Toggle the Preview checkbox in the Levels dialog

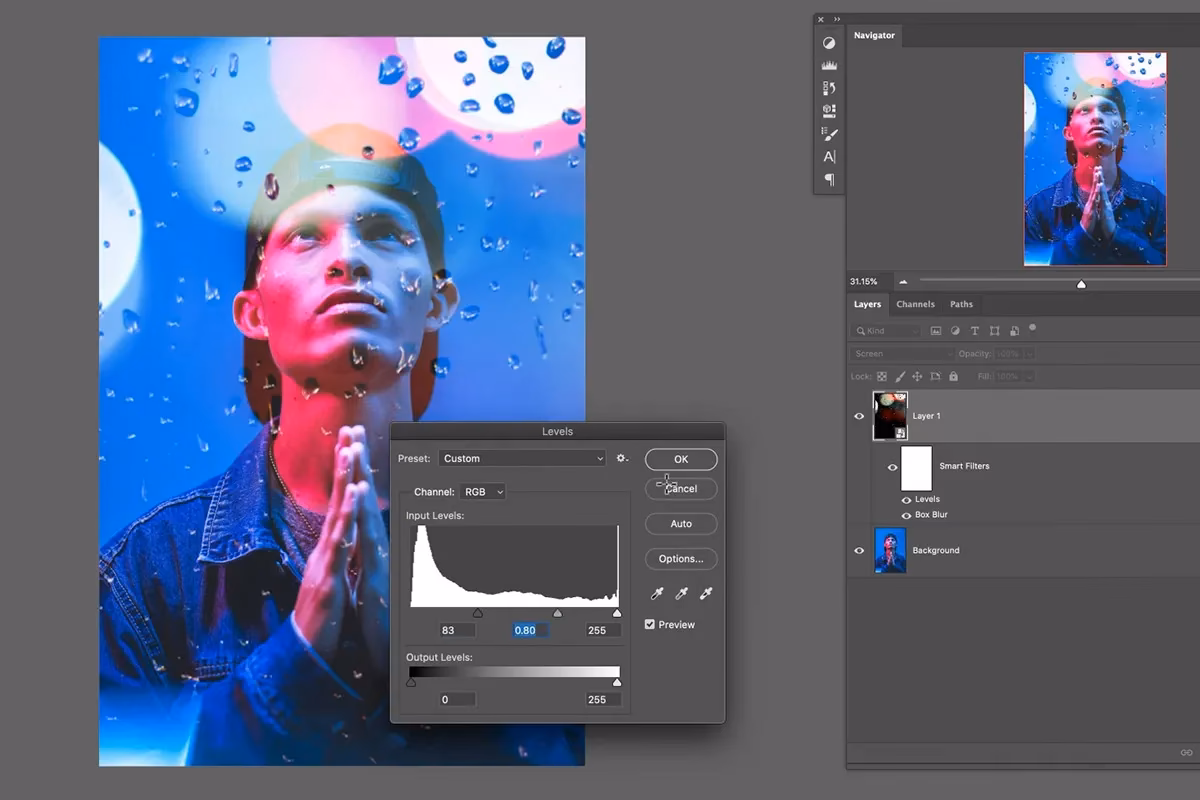(x=650, y=623)
